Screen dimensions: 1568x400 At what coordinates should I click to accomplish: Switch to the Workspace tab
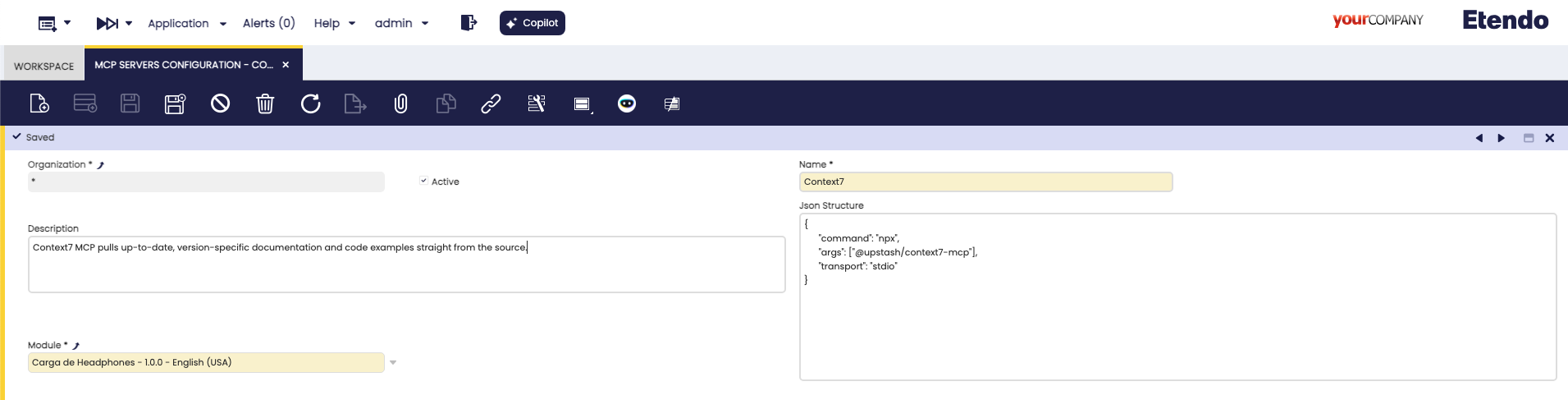coord(43,66)
